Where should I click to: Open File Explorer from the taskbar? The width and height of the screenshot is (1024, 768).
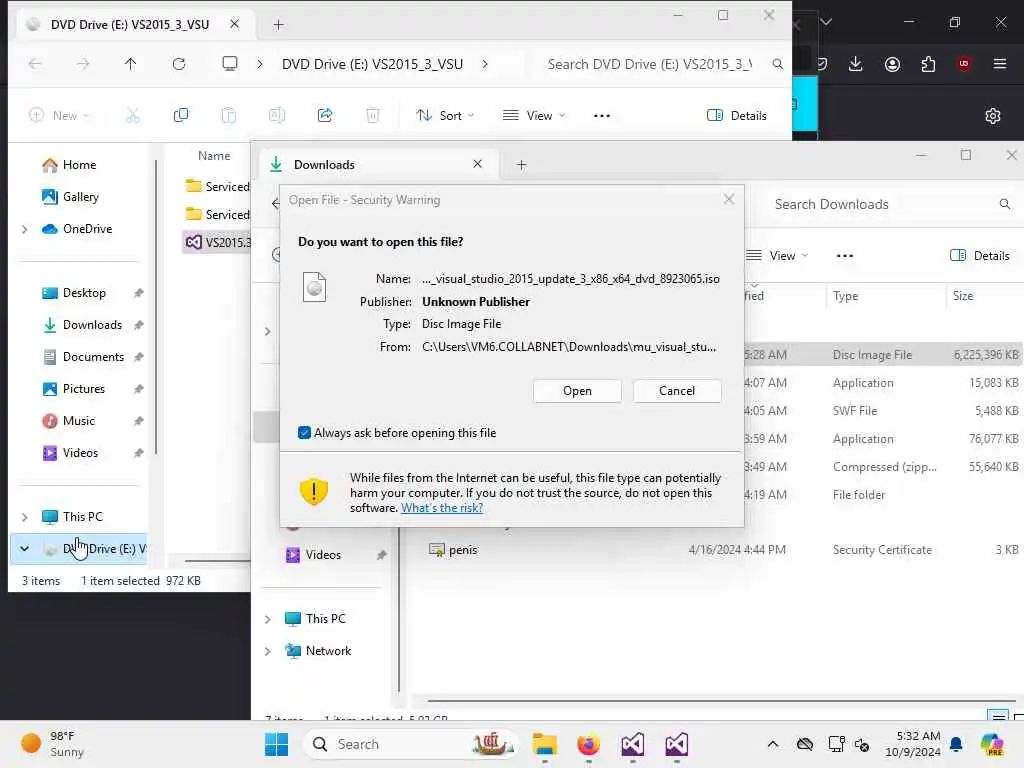tap(544, 744)
